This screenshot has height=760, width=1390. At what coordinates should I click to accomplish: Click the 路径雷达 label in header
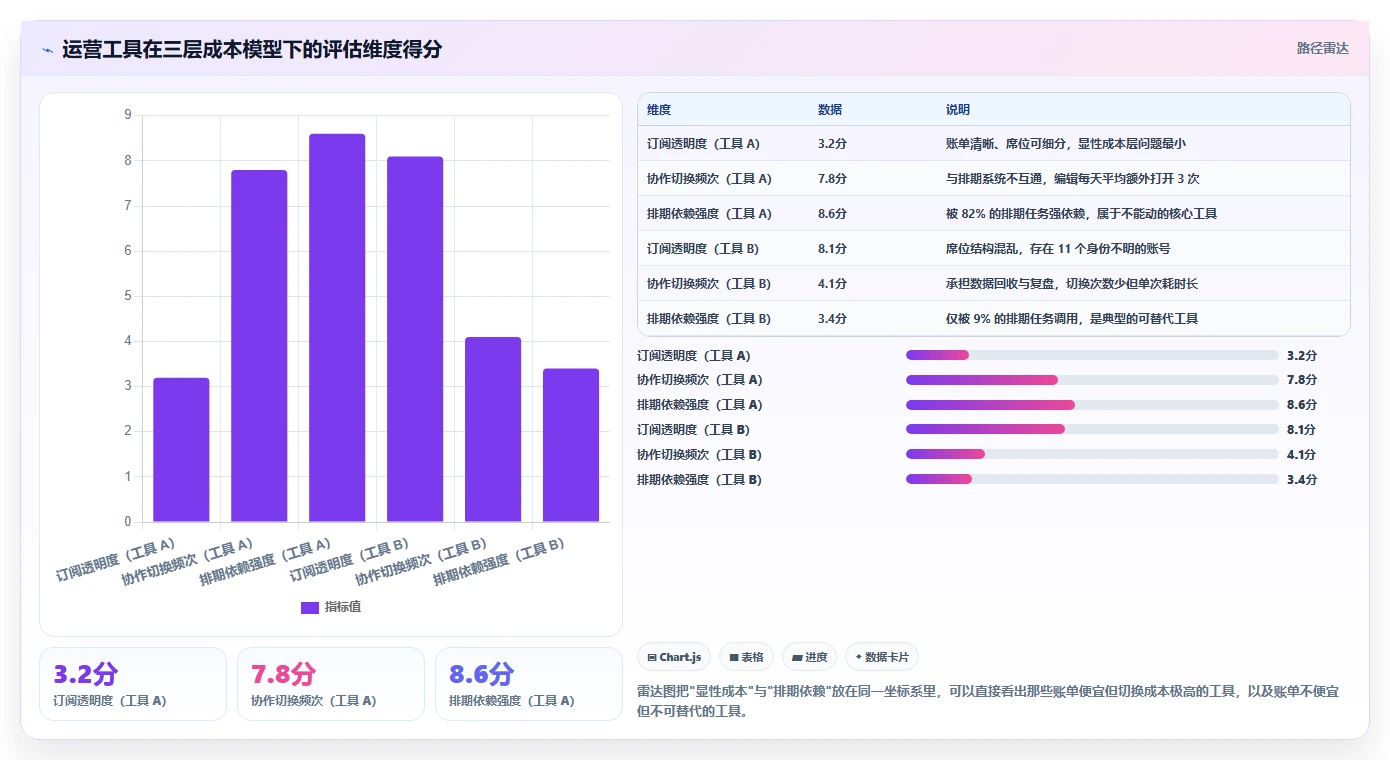point(1323,48)
